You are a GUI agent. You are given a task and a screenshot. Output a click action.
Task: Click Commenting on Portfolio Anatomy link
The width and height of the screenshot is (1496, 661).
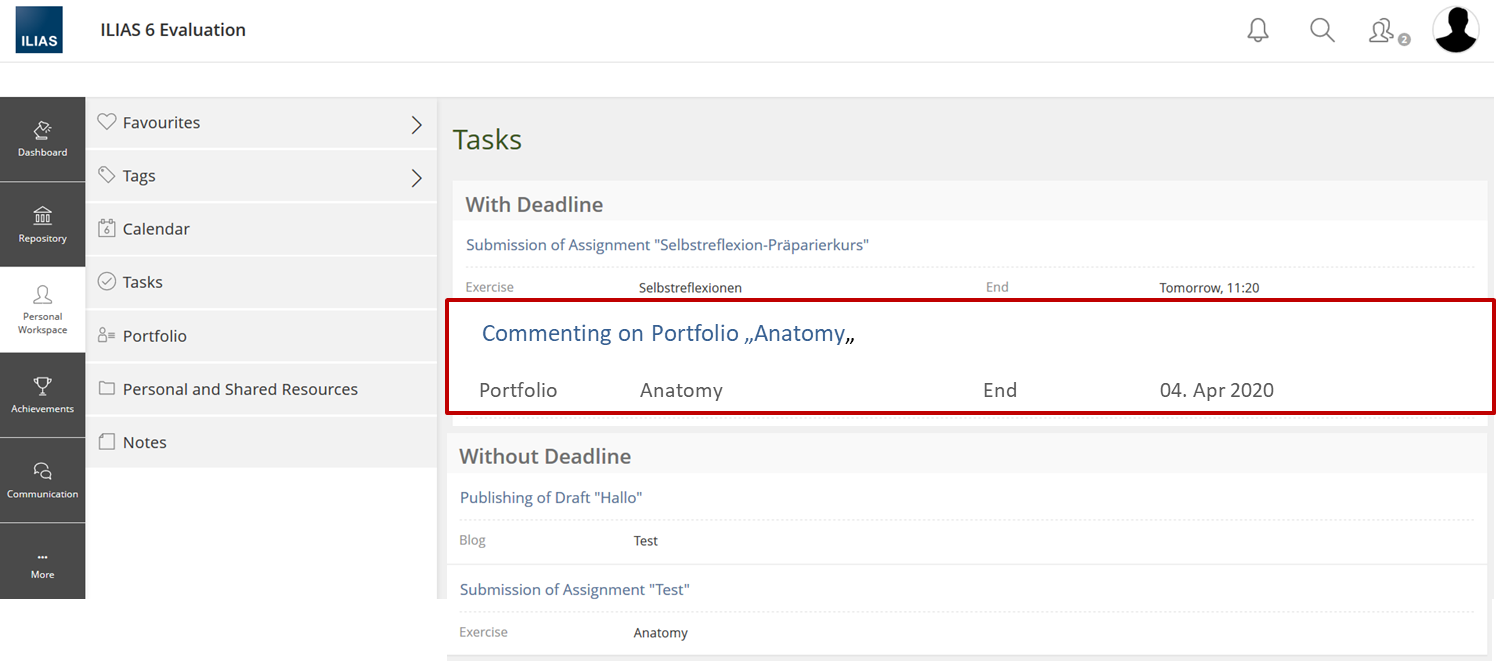pyautogui.click(x=664, y=334)
